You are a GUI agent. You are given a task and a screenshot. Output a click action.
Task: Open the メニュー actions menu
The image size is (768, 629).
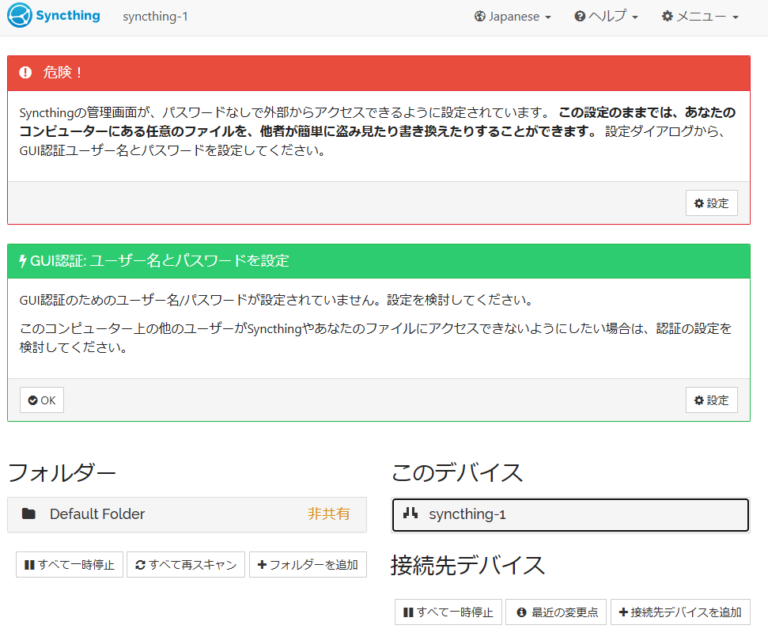click(700, 17)
